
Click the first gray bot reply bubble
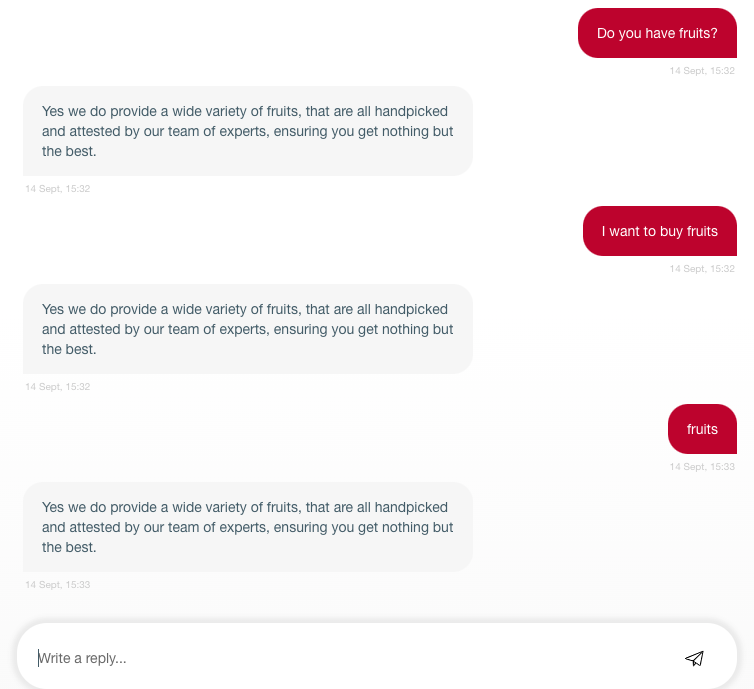click(x=247, y=131)
